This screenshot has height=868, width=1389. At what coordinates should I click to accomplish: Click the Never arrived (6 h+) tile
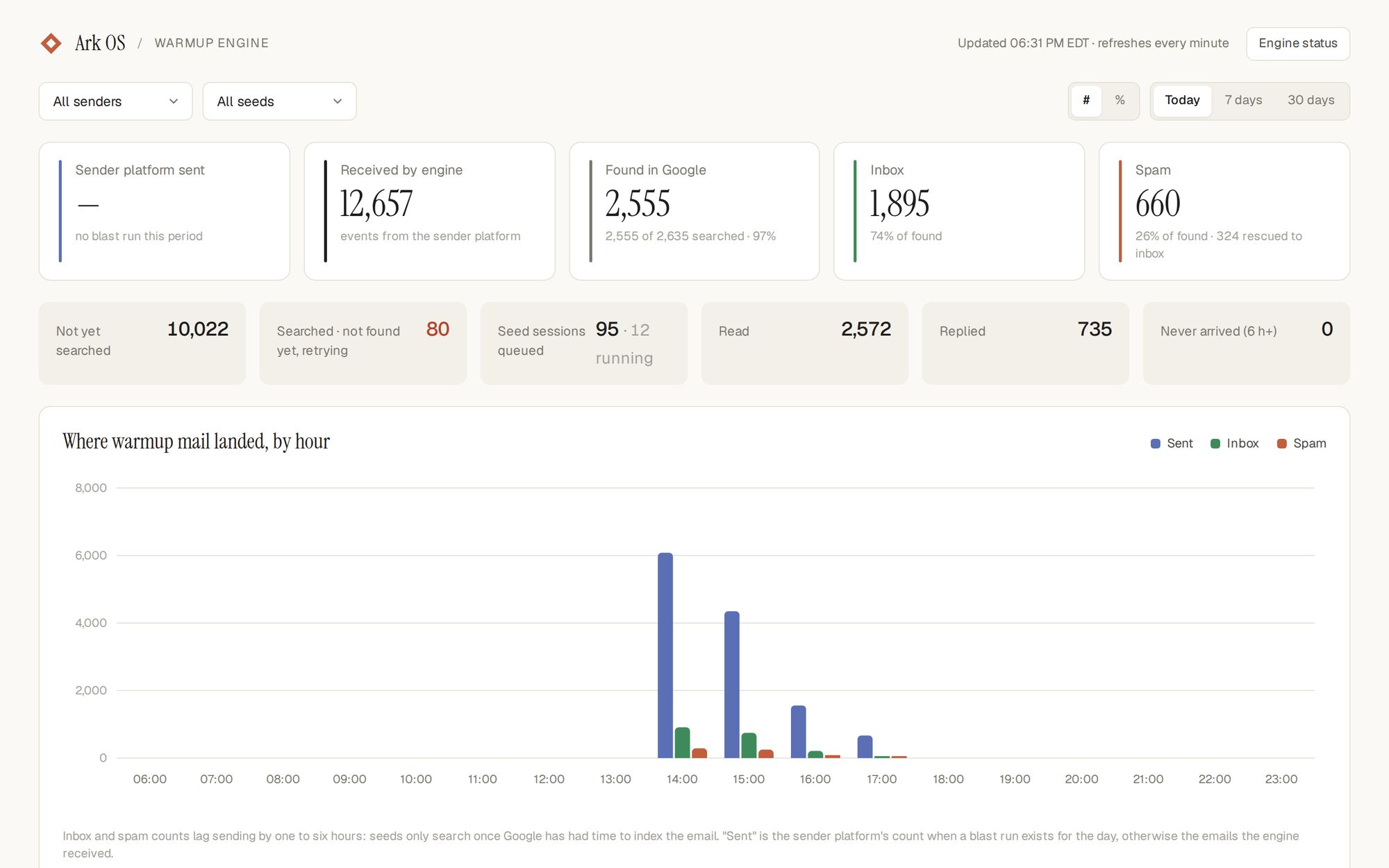click(1246, 343)
